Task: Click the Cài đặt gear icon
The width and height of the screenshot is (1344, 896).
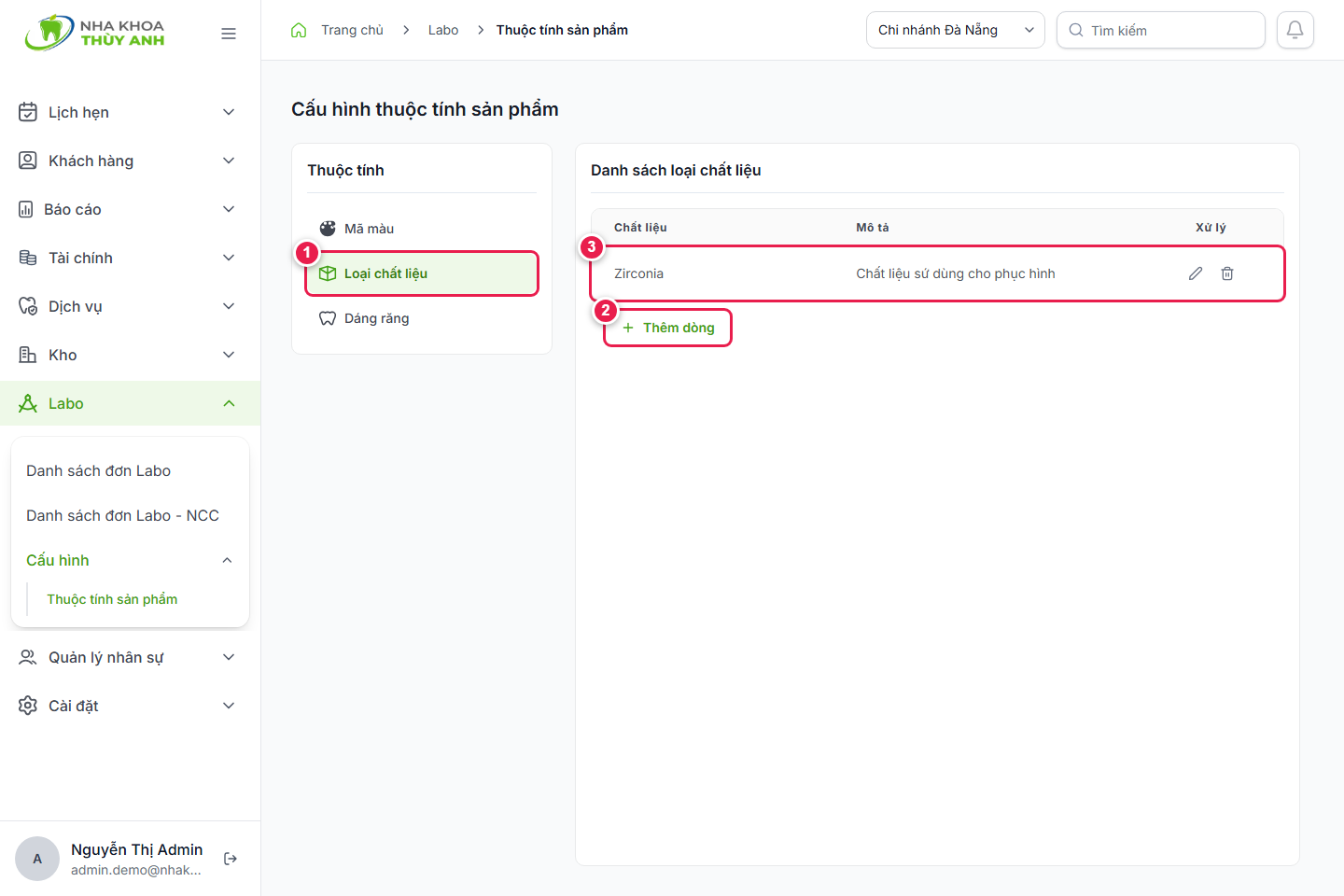Action: (x=28, y=706)
